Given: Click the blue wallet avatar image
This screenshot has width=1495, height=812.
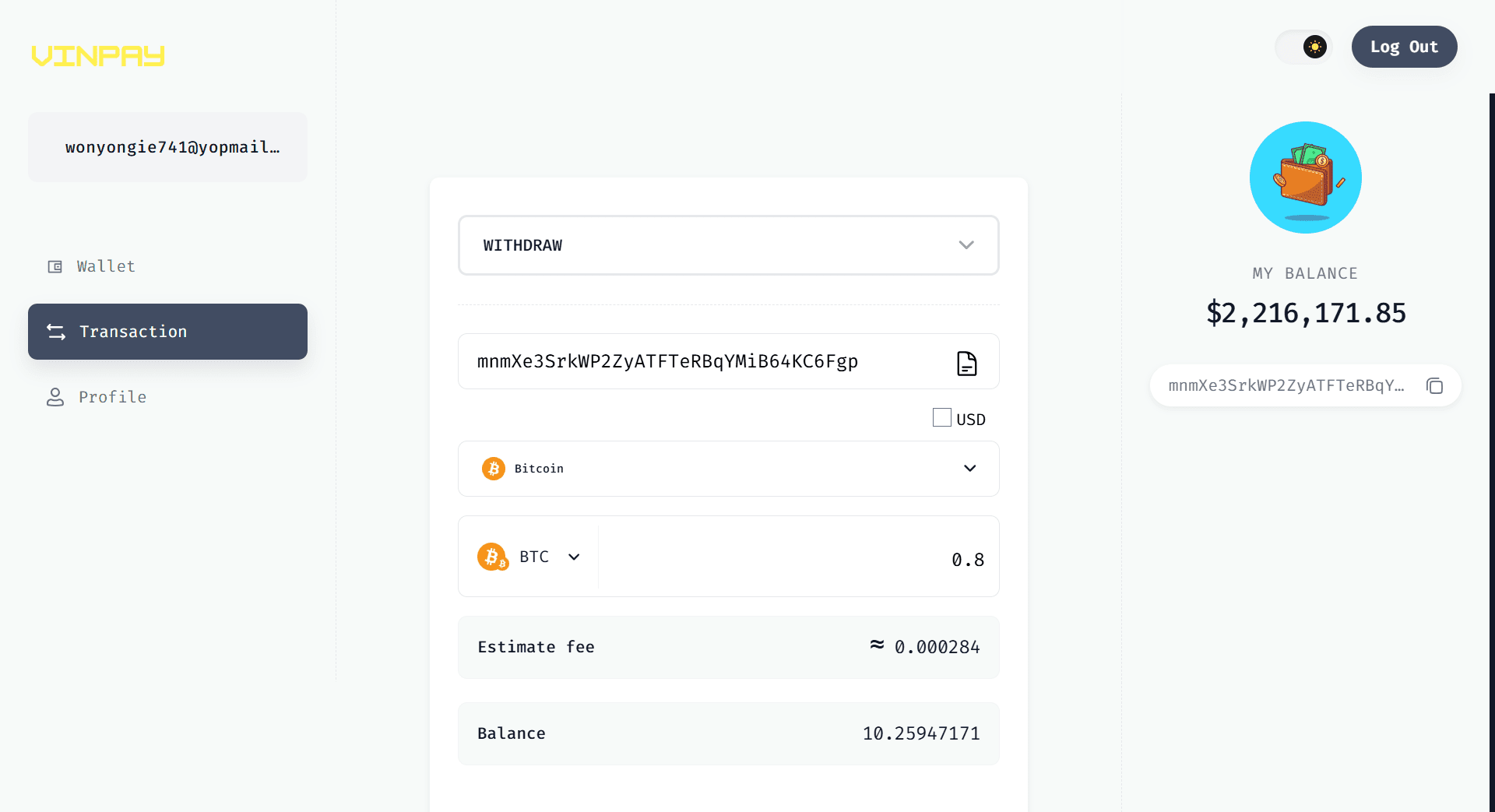Looking at the screenshot, I should pos(1305,177).
